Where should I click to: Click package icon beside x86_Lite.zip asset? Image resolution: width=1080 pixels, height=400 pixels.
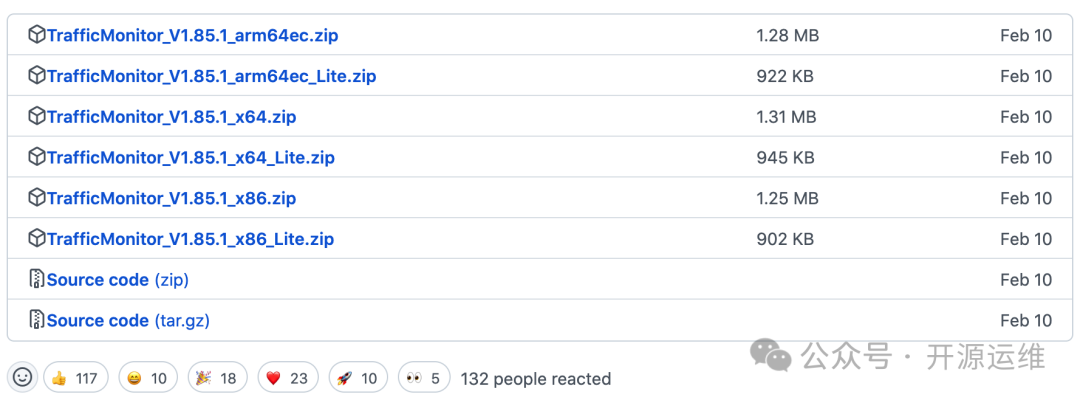[37, 239]
